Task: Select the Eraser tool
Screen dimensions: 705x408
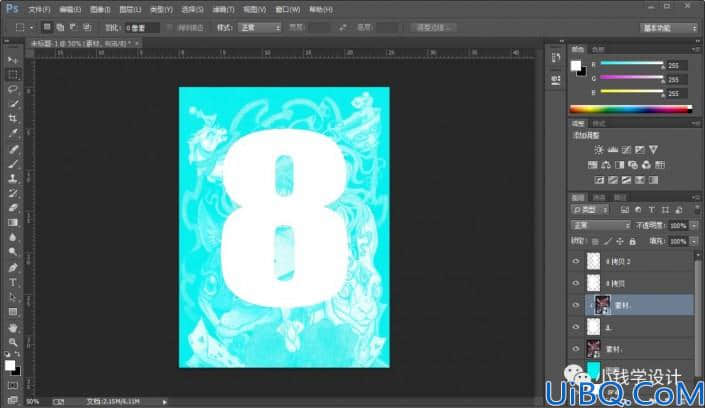Action: pos(13,208)
